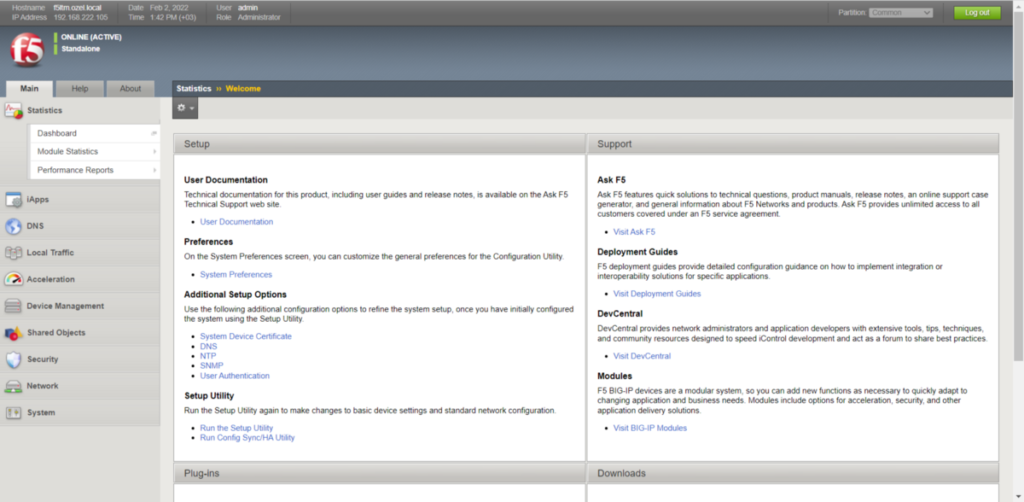Screen dimensions: 1024x502
Task: Click Run the Setup Utility link
Action: pos(236,428)
